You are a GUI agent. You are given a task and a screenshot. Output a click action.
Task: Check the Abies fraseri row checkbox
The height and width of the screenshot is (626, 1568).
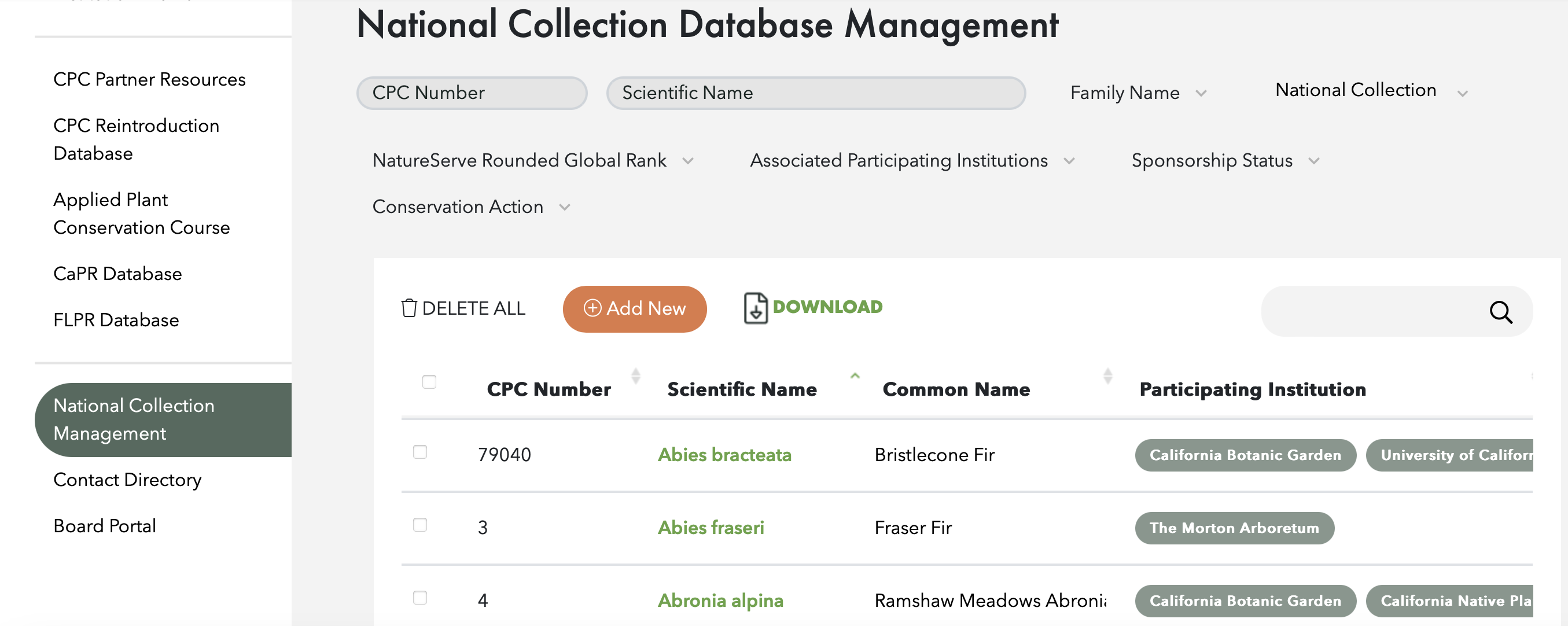coord(420,525)
